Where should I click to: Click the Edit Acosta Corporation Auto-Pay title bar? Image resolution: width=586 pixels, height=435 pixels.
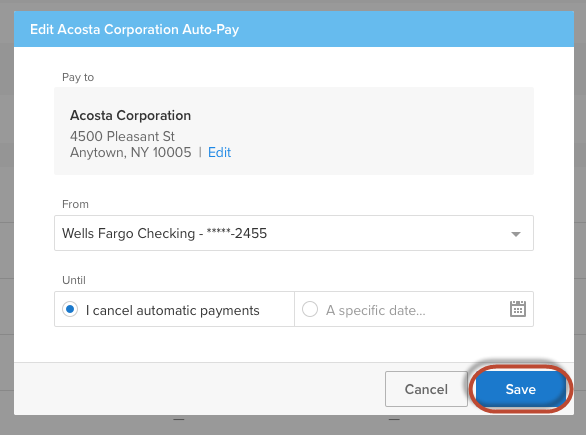pyautogui.click(x=294, y=29)
